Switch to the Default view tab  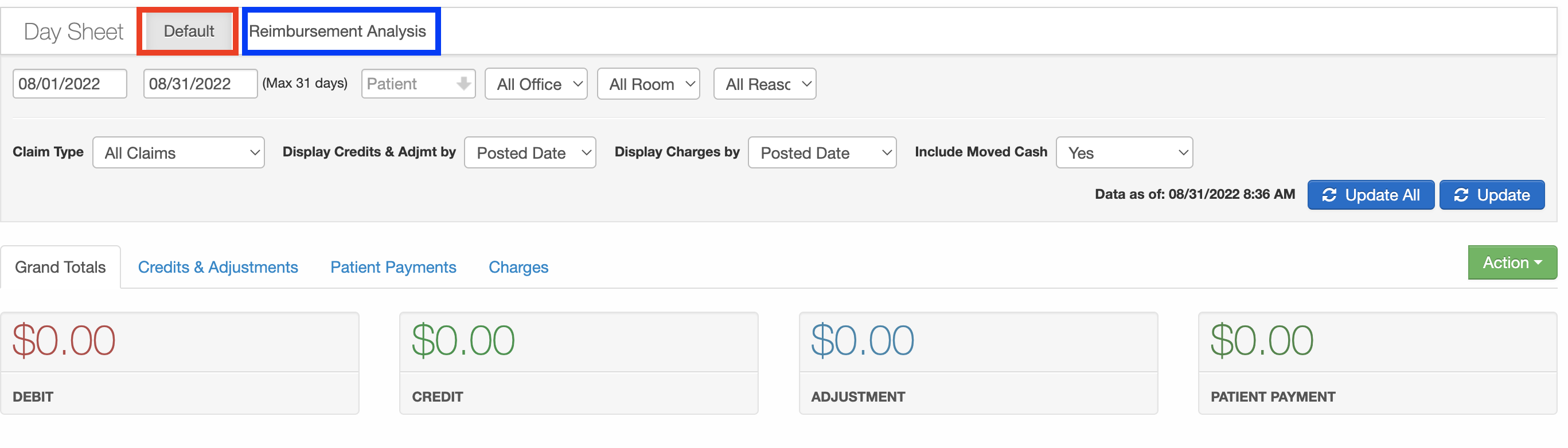coord(188,31)
